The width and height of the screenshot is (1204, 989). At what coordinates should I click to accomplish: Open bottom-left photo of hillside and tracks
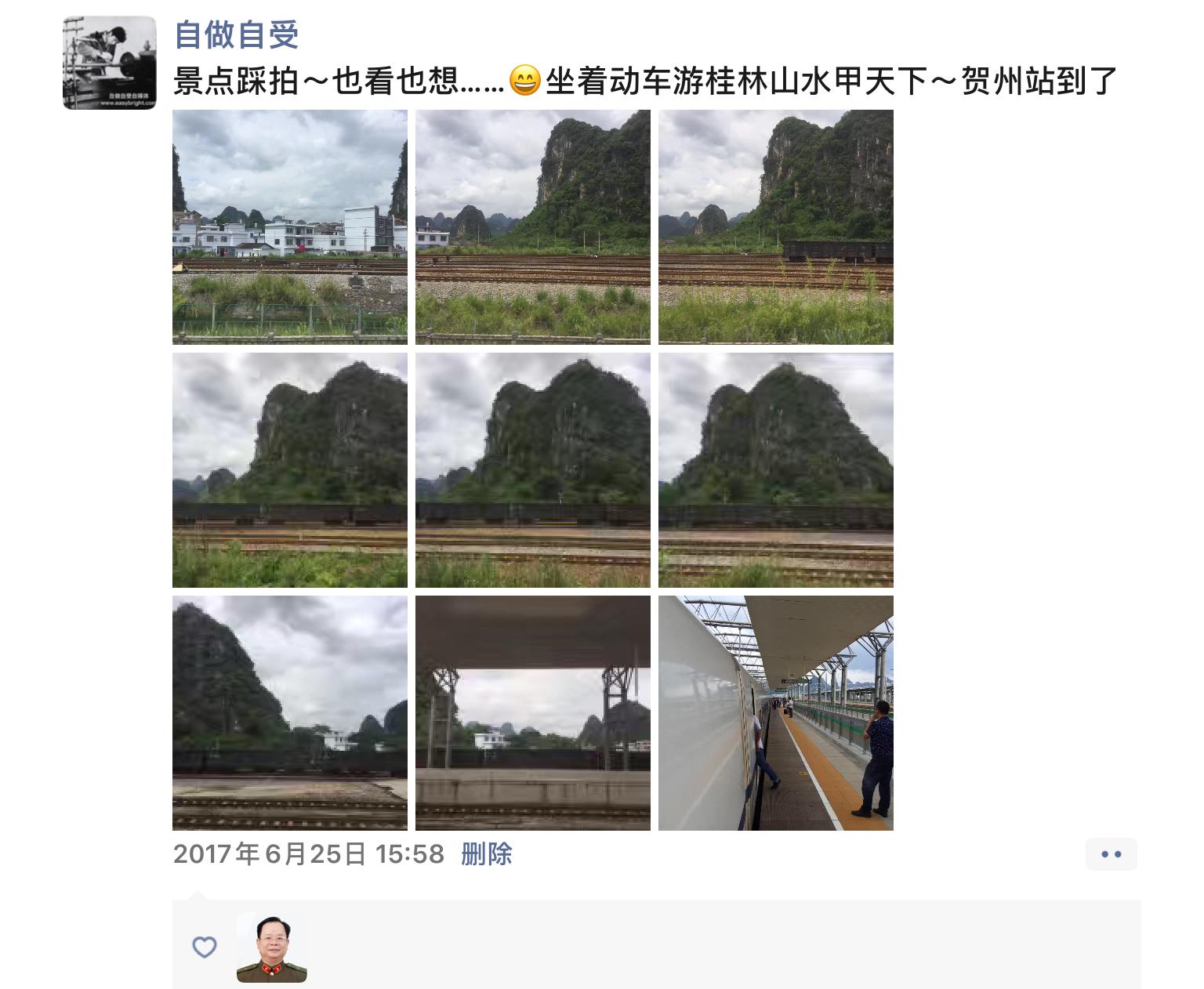[290, 713]
